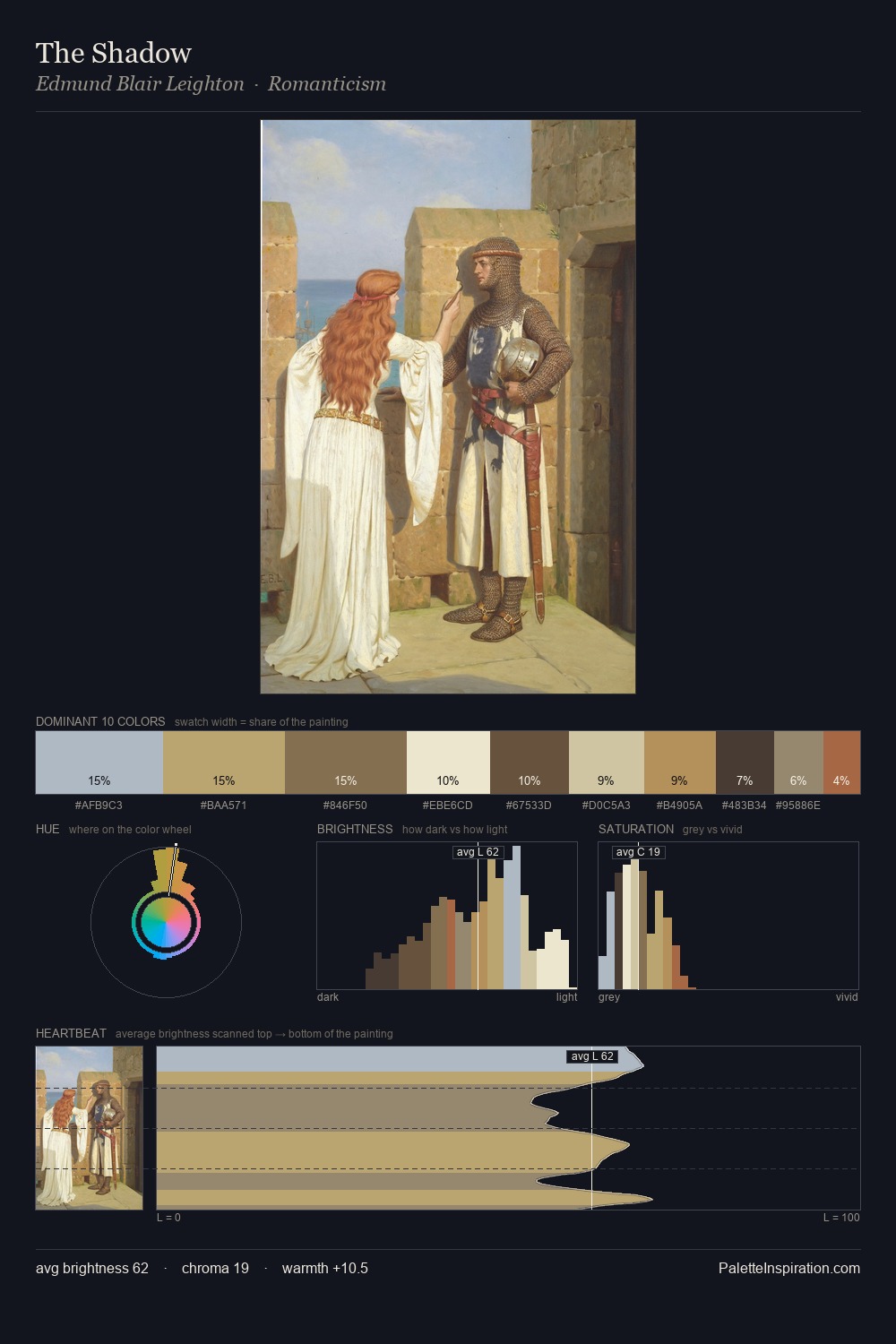
Task: Click the 'L = 100' axis label
Action: click(x=841, y=1217)
